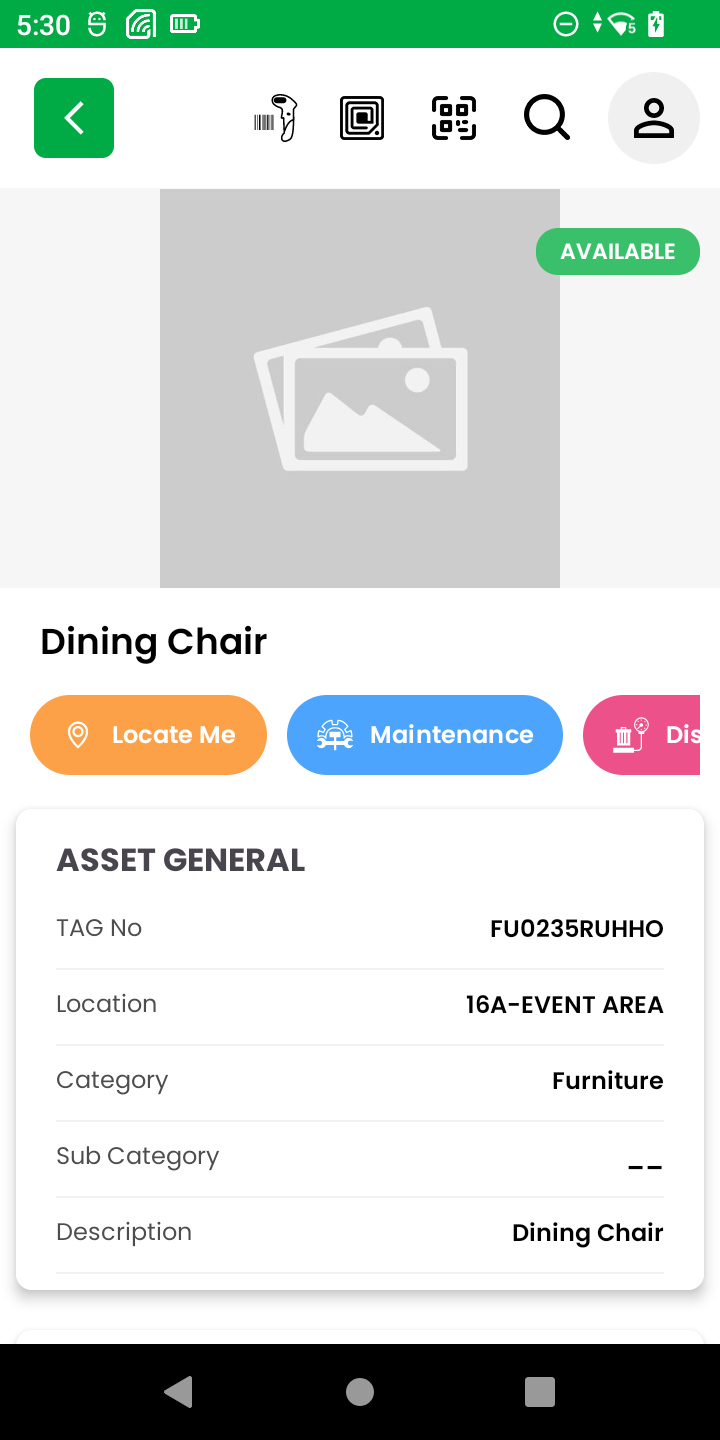The image size is (720, 1440).
Task: Open the QR code scanner
Action: pos(454,118)
